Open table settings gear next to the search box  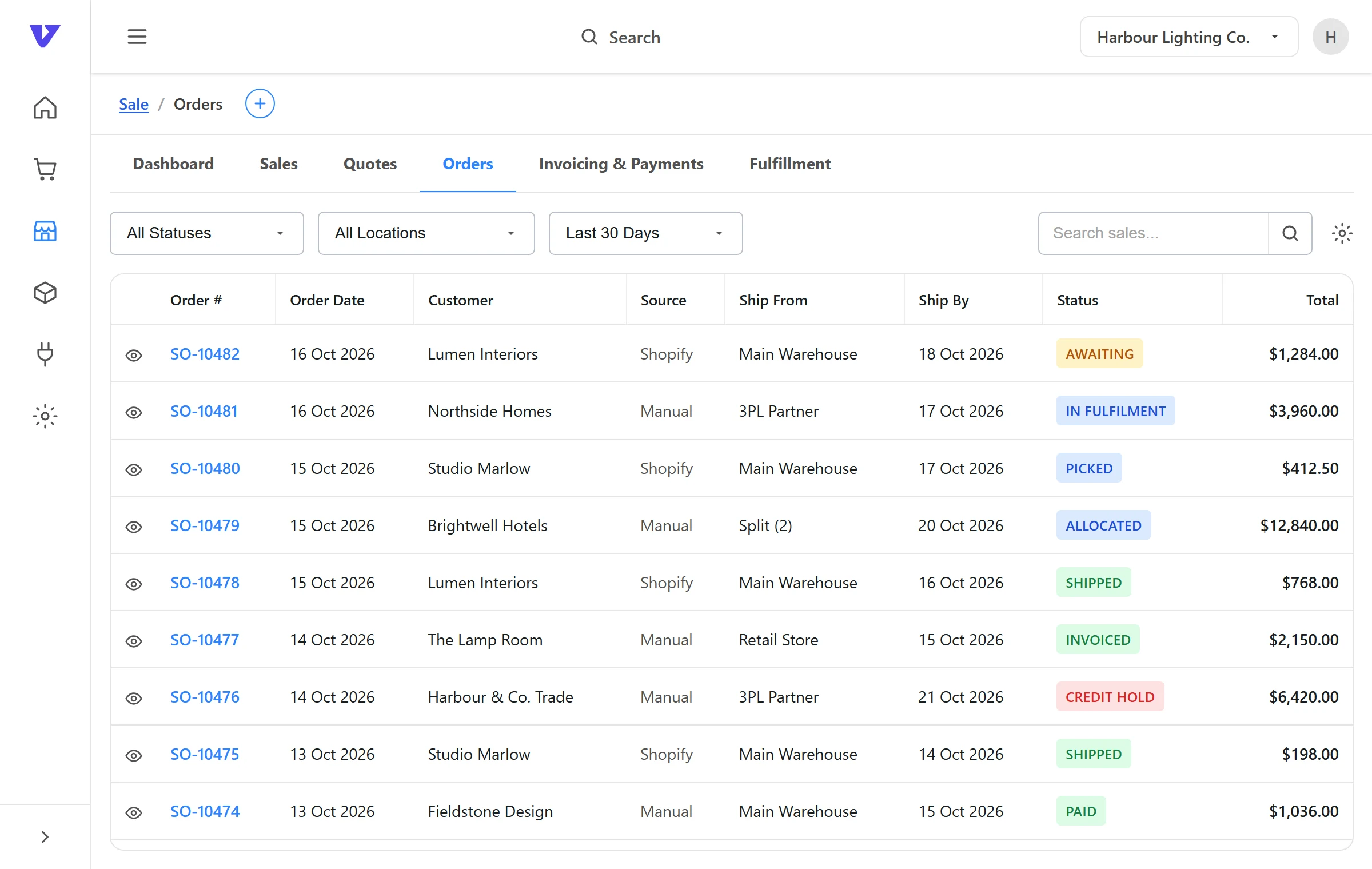coord(1342,233)
